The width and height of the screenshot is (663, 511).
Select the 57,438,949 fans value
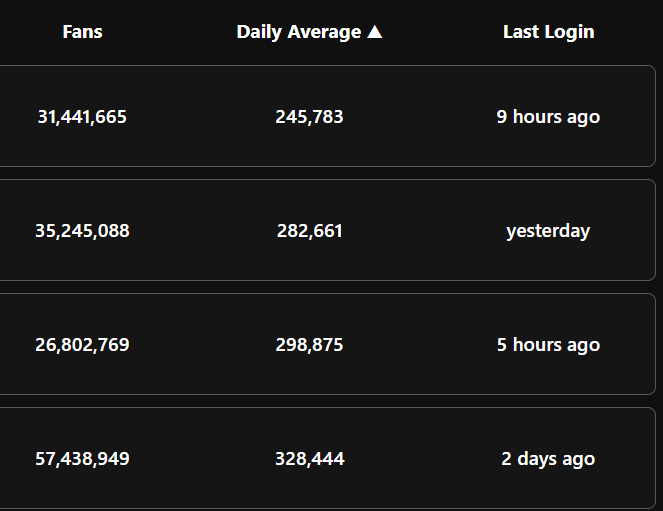(x=82, y=459)
